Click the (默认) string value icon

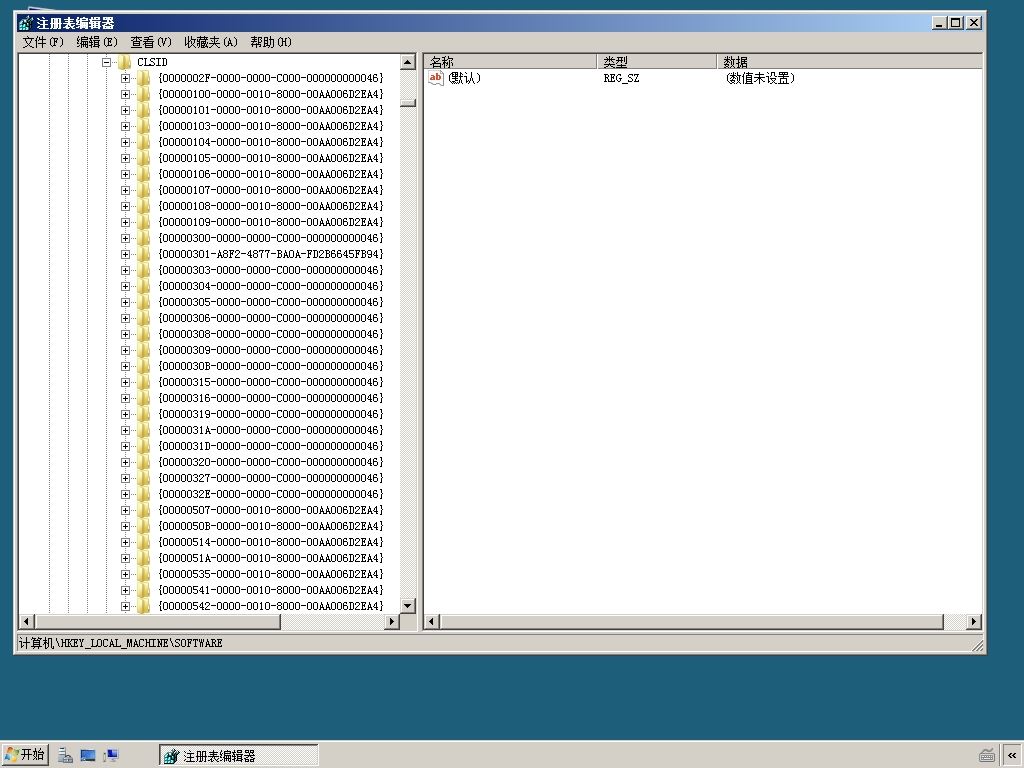pyautogui.click(x=436, y=78)
